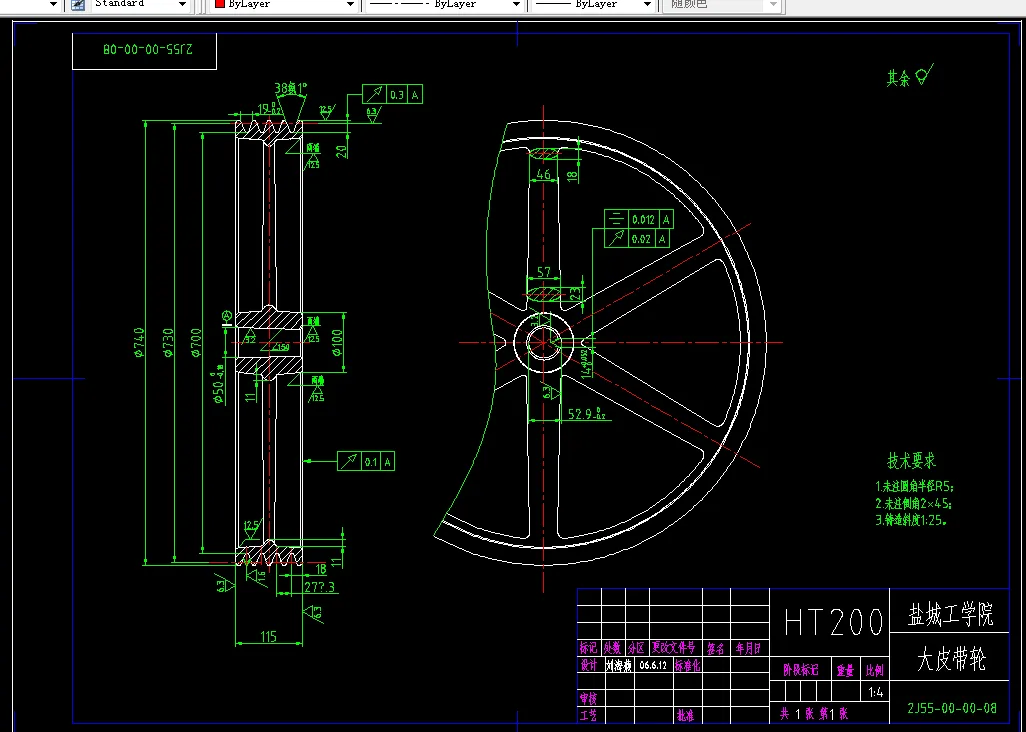This screenshot has width=1026, height=732.
Task: Select the 大皮带轮 part name text
Action: pos(951,659)
